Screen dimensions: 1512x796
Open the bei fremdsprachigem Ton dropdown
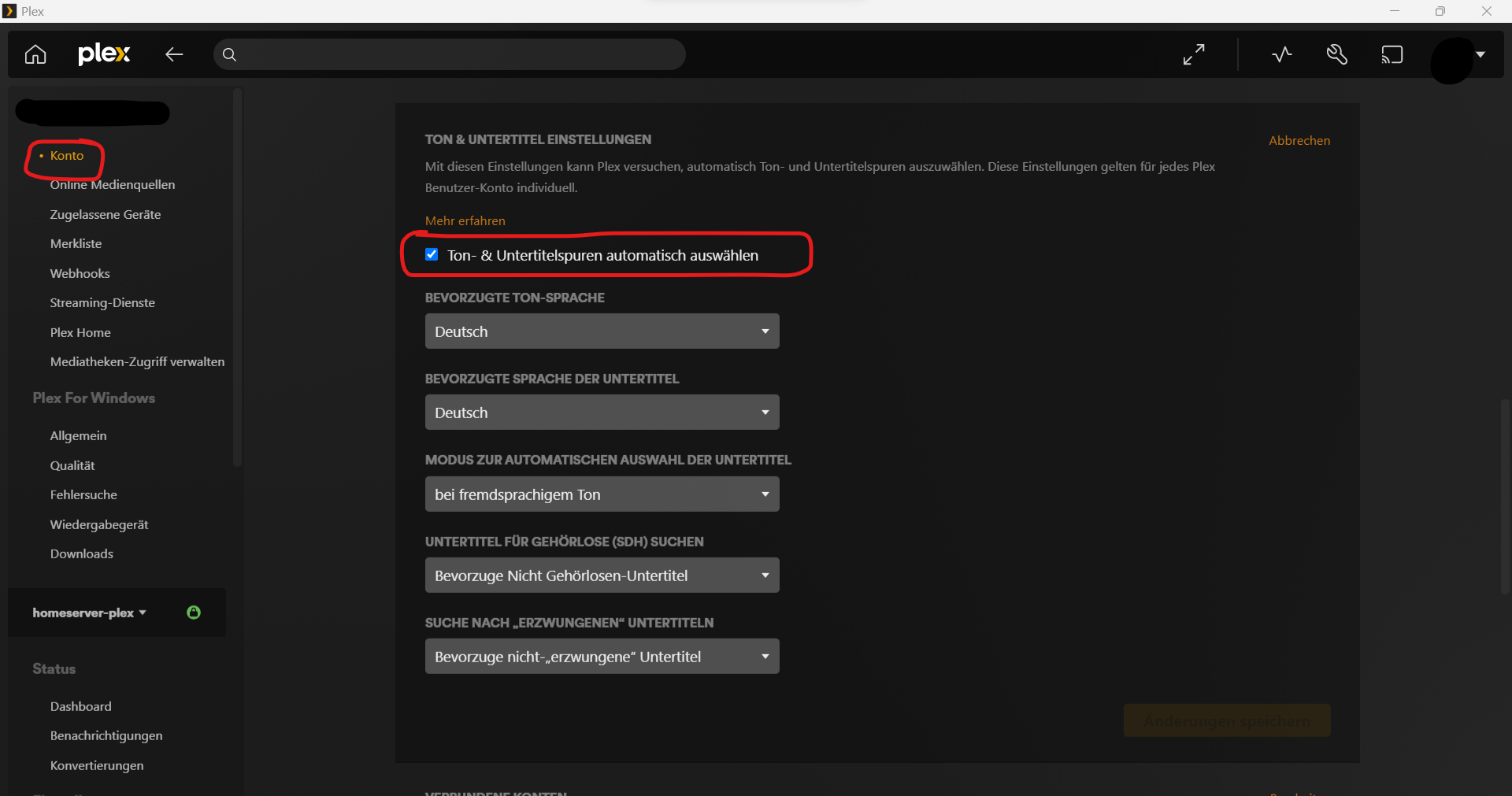[602, 494]
